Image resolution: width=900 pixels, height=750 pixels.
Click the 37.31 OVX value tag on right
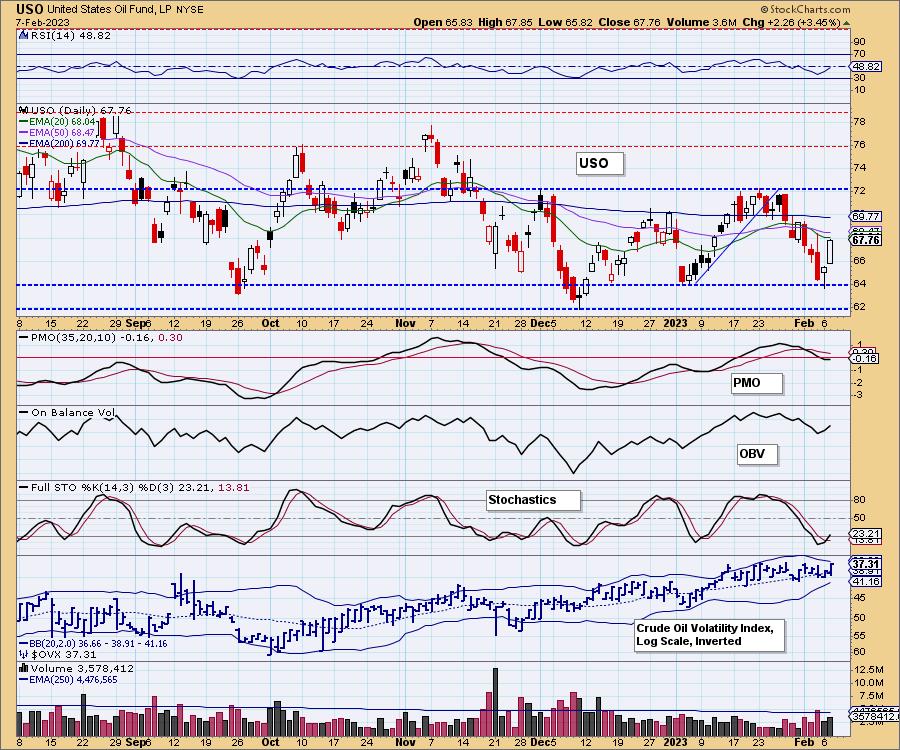[866, 564]
